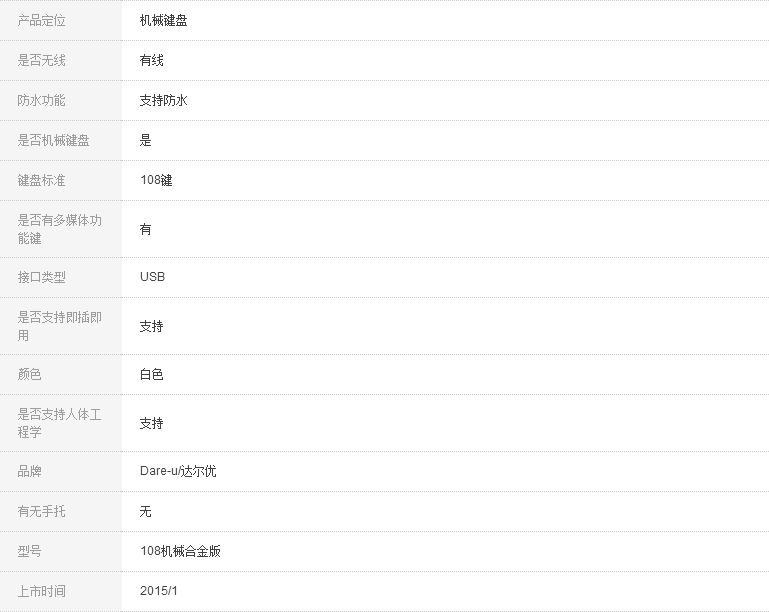Click the 是否无线 label

[42, 60]
